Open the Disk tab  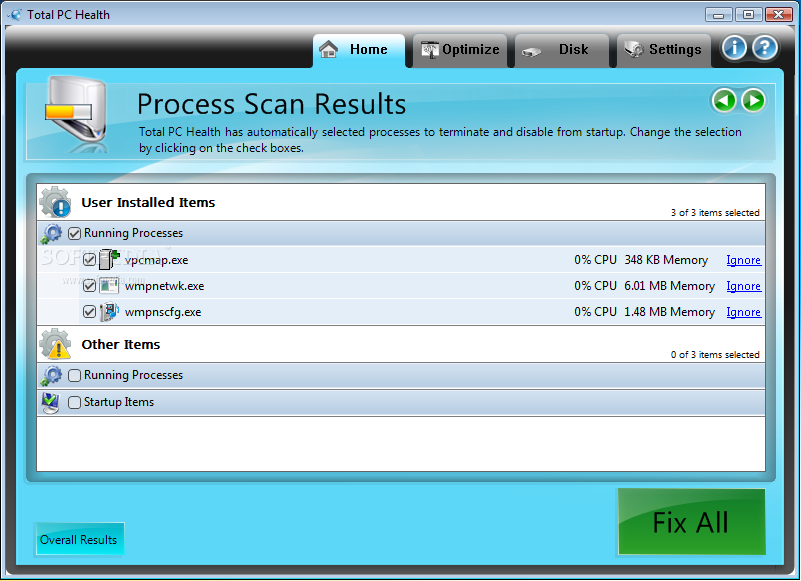click(x=561, y=50)
